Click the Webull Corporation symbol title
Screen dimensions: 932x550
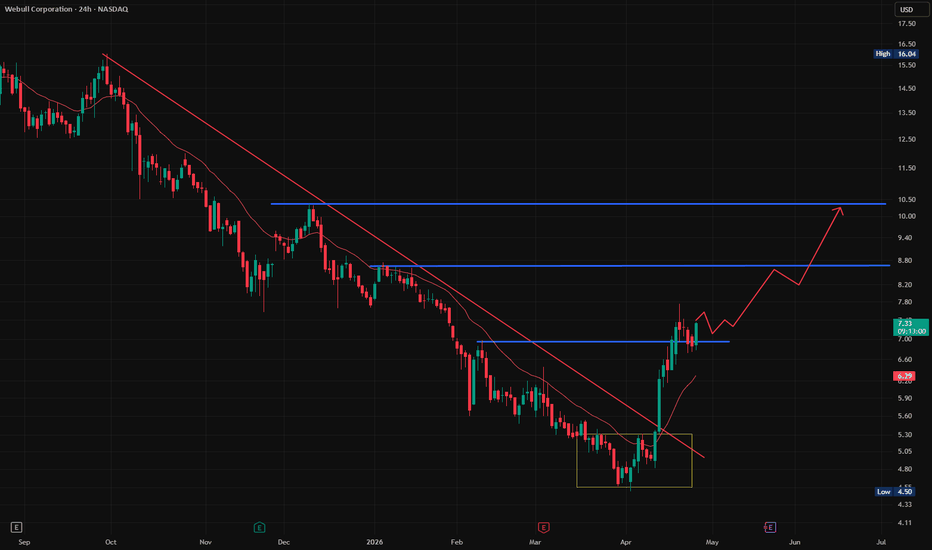66,9
